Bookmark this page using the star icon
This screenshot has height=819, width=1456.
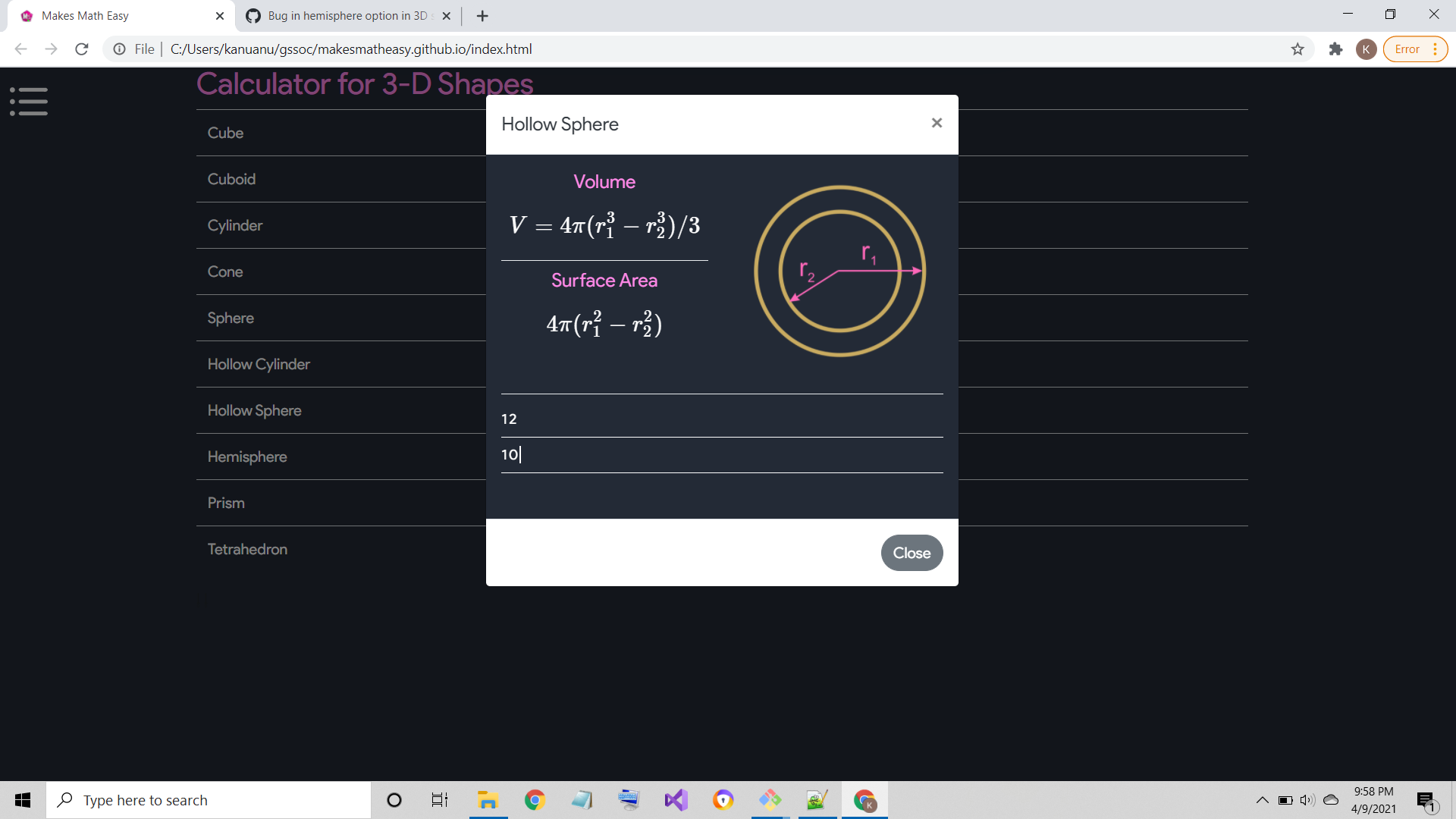1298,49
